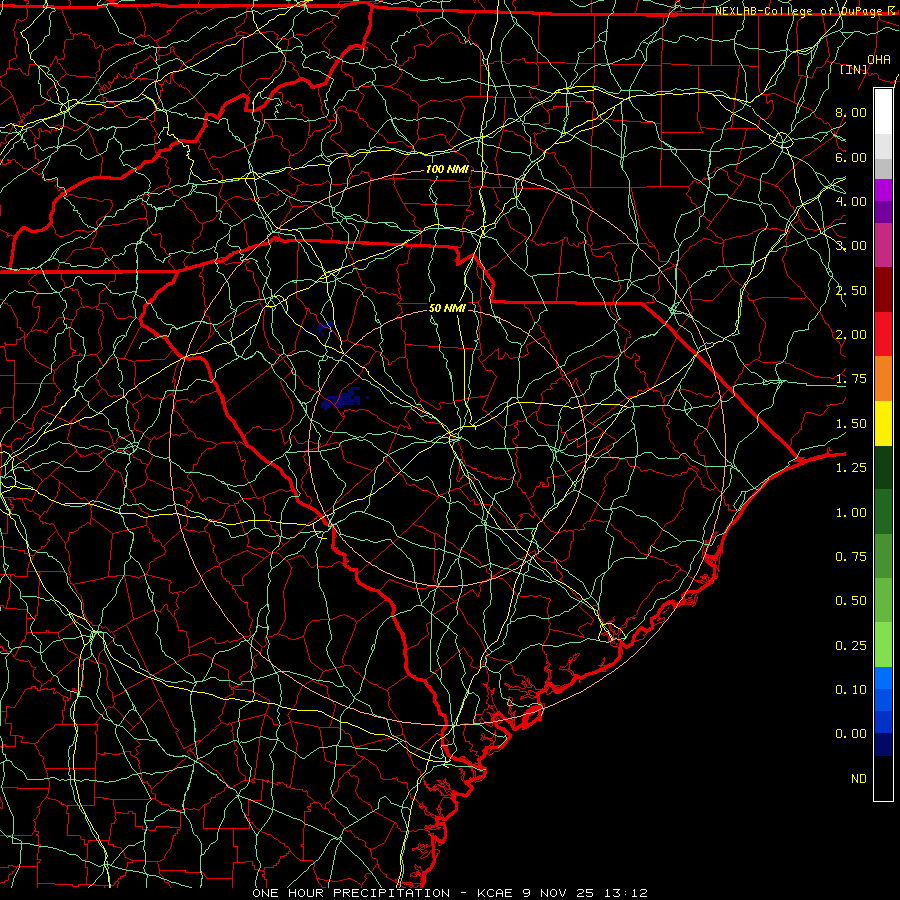Click the navy swatch just above ND

[883, 744]
